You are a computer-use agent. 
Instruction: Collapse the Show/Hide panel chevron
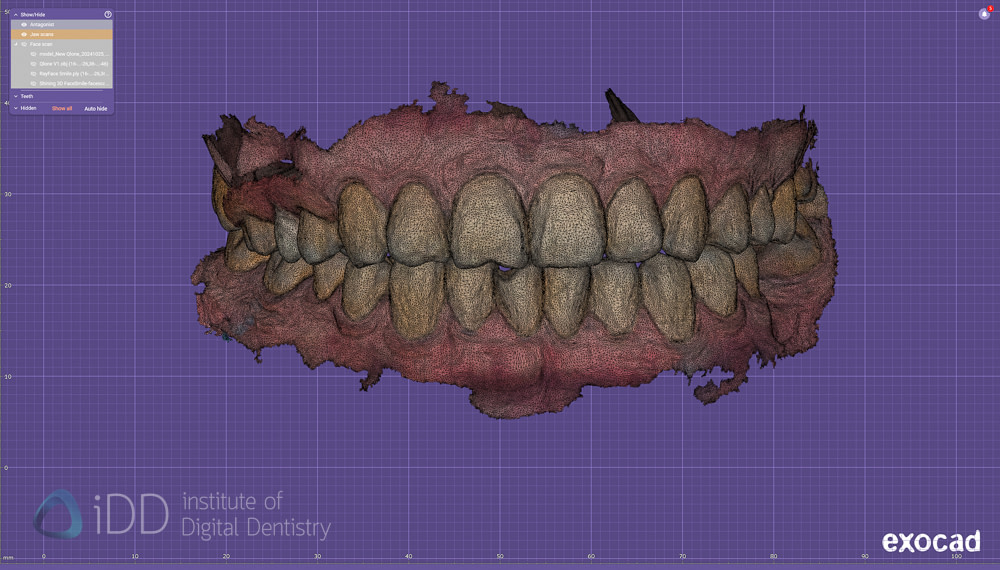(15, 15)
